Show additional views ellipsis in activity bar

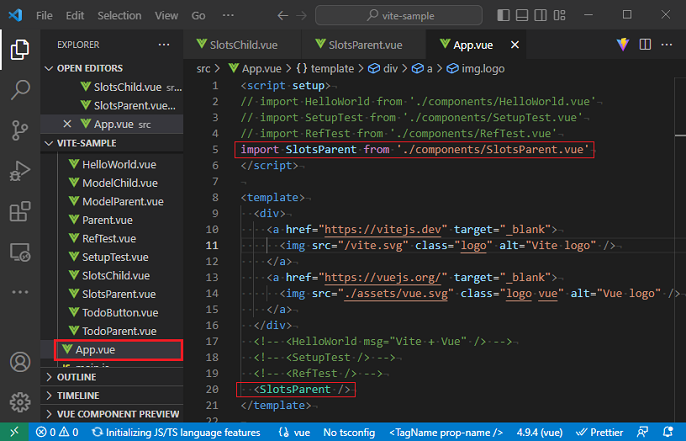20,292
